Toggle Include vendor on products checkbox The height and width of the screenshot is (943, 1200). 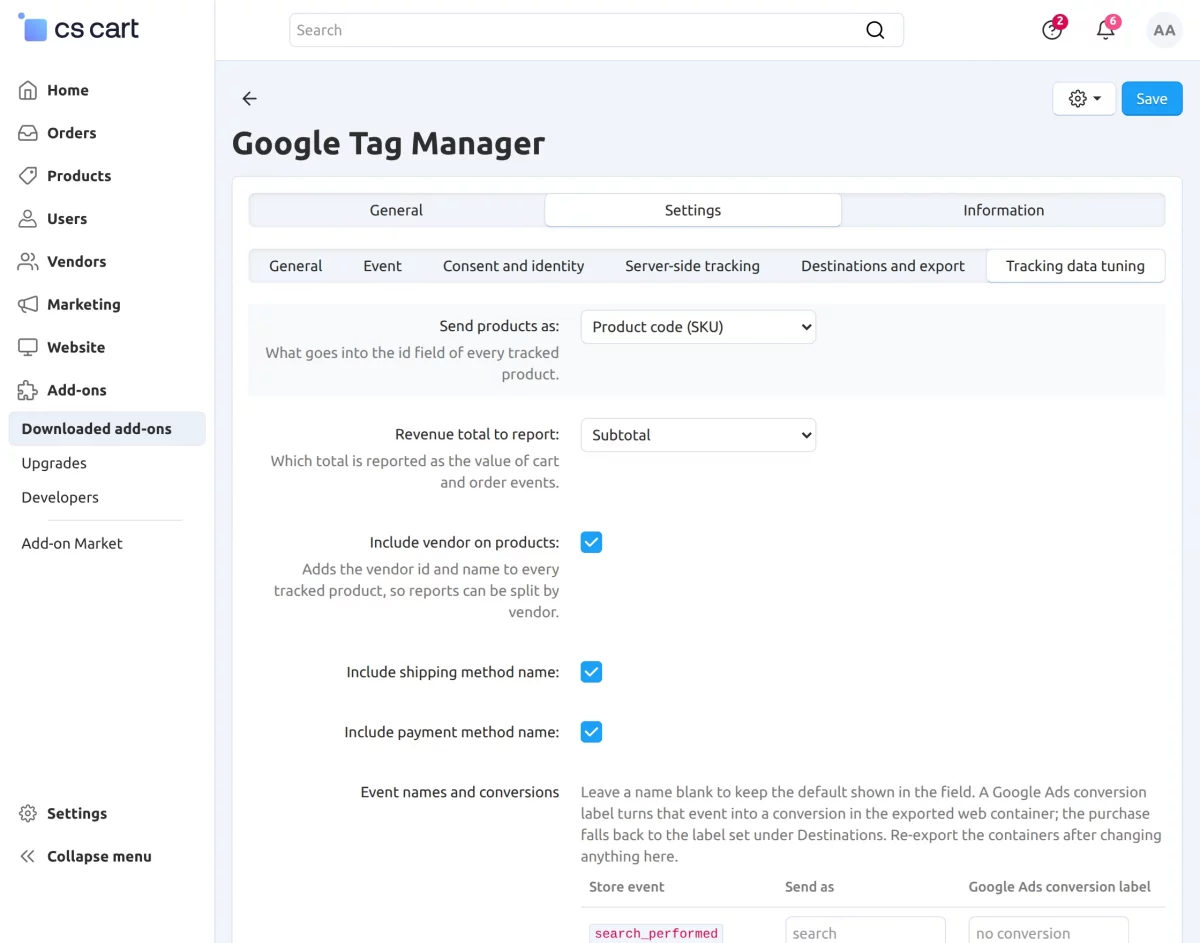(592, 543)
